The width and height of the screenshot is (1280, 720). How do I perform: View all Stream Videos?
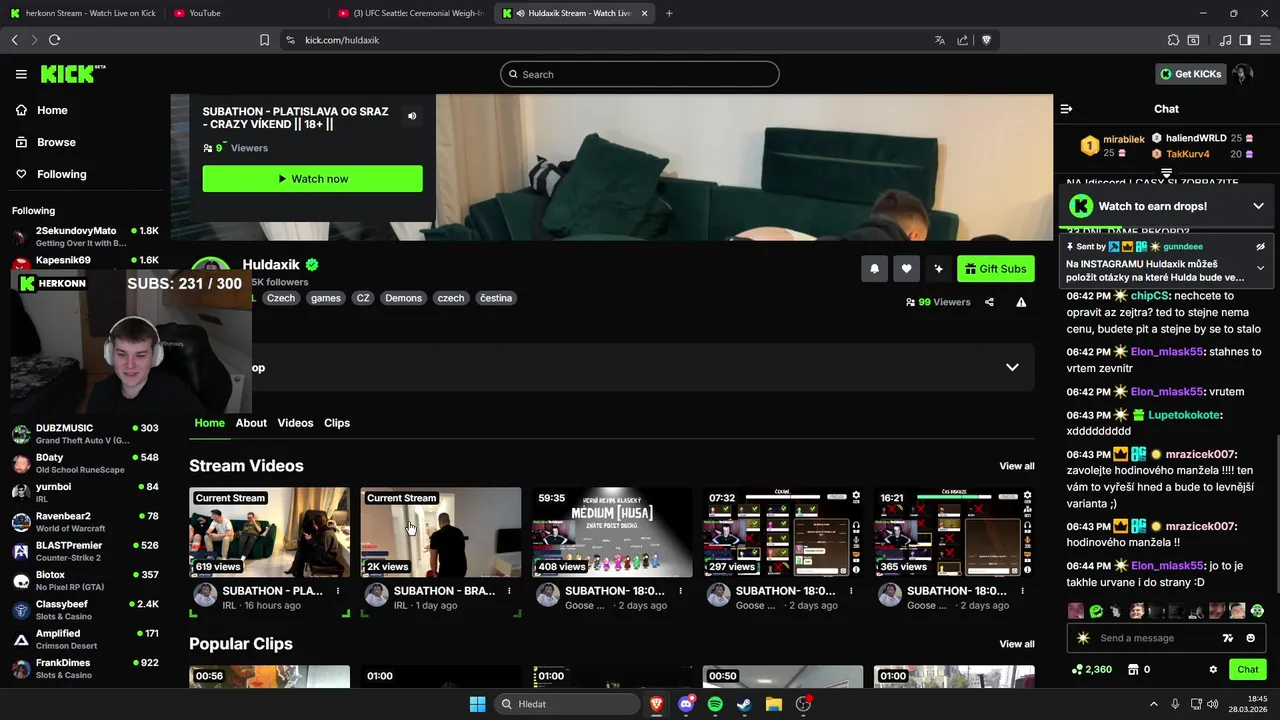point(1017,466)
